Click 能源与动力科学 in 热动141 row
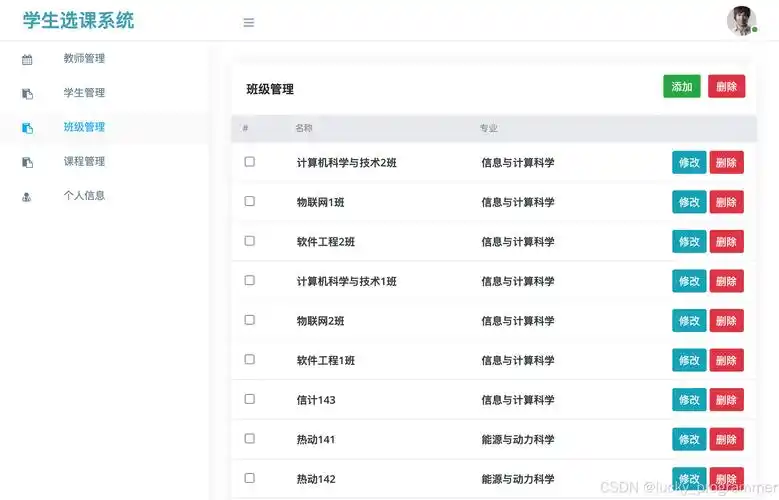Image resolution: width=779 pixels, height=500 pixels. (518, 439)
